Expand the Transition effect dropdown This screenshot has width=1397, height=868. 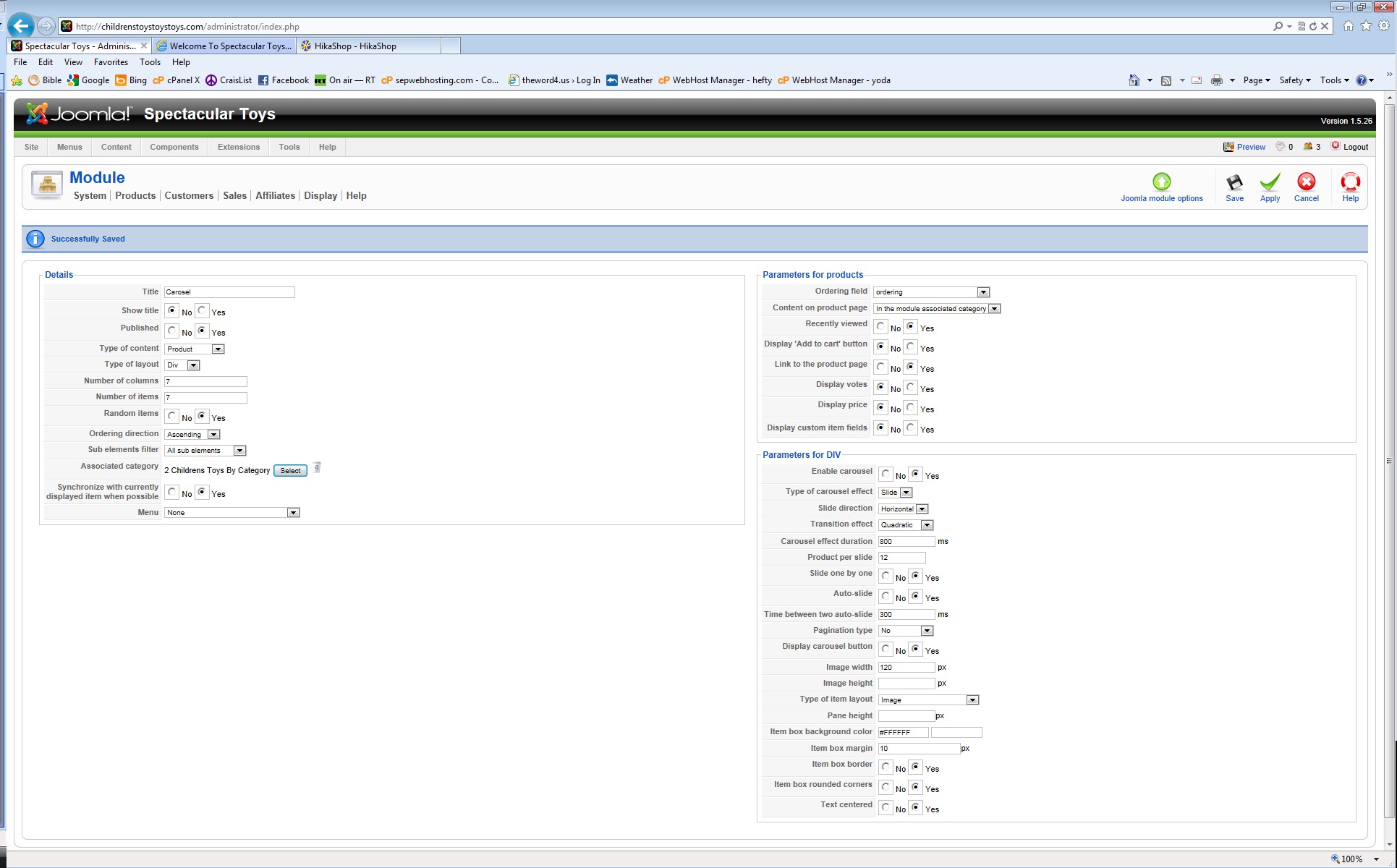pyautogui.click(x=927, y=525)
